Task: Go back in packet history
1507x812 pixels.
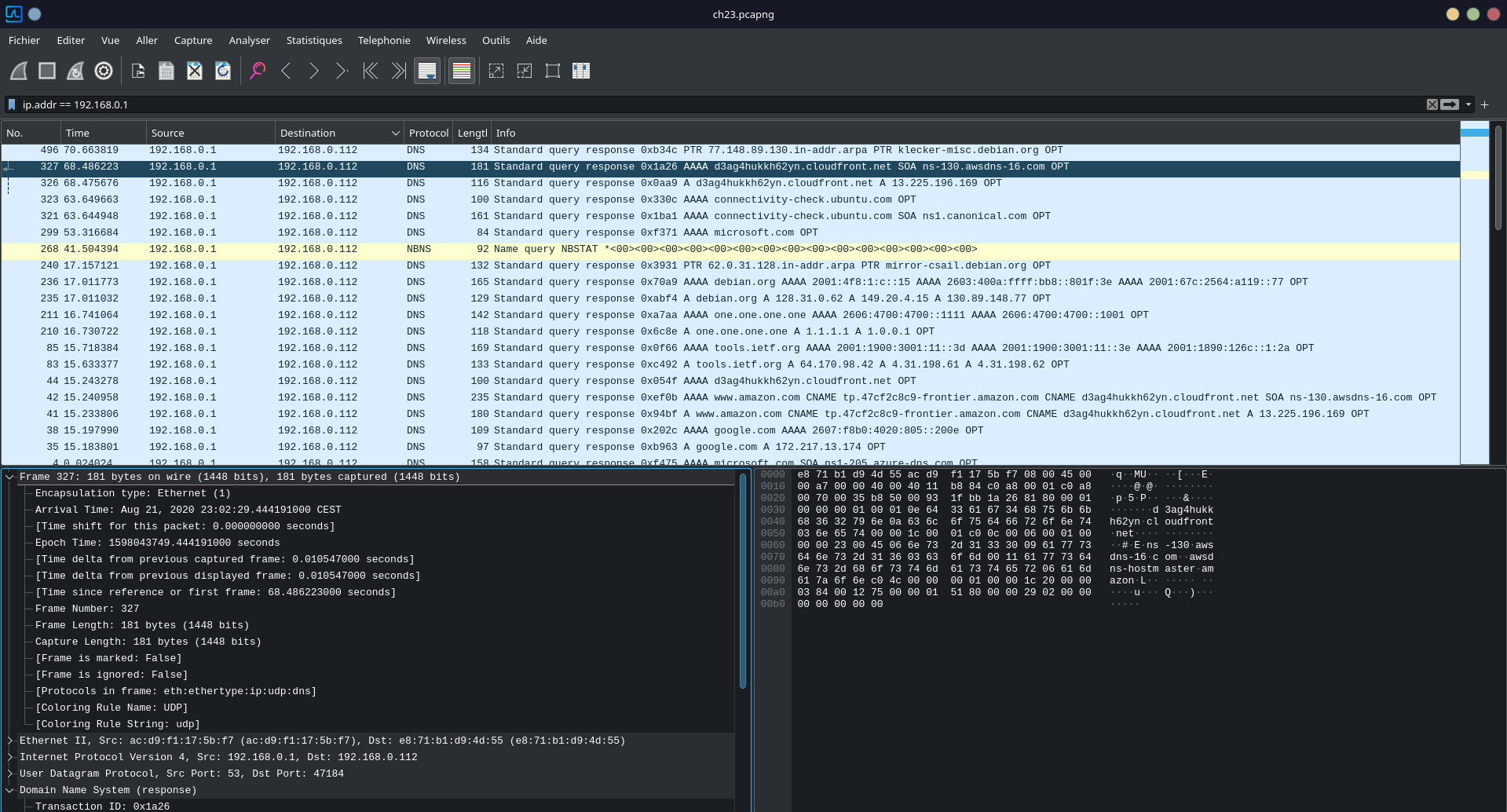Action: [x=286, y=71]
